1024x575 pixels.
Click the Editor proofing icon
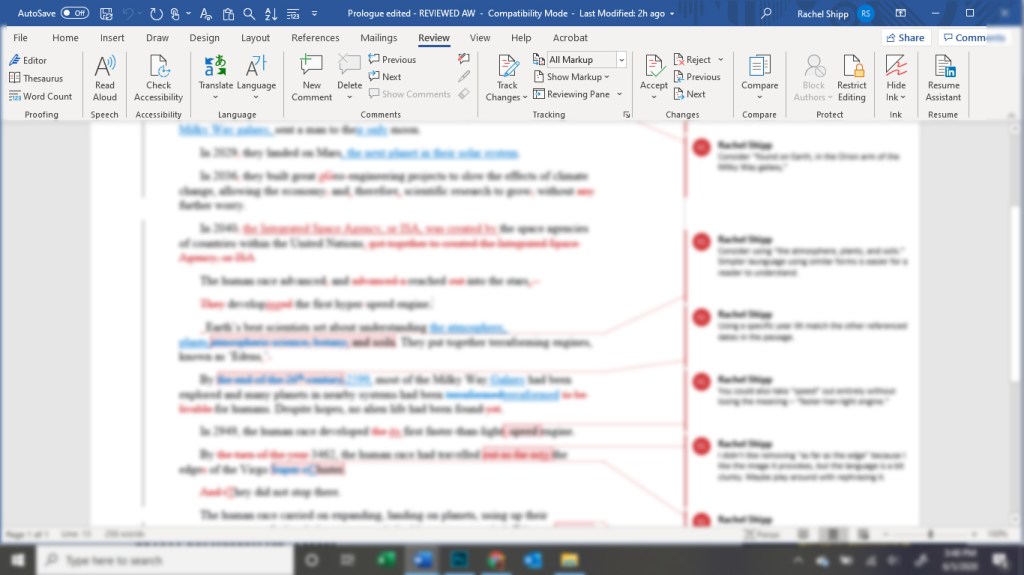click(x=28, y=60)
